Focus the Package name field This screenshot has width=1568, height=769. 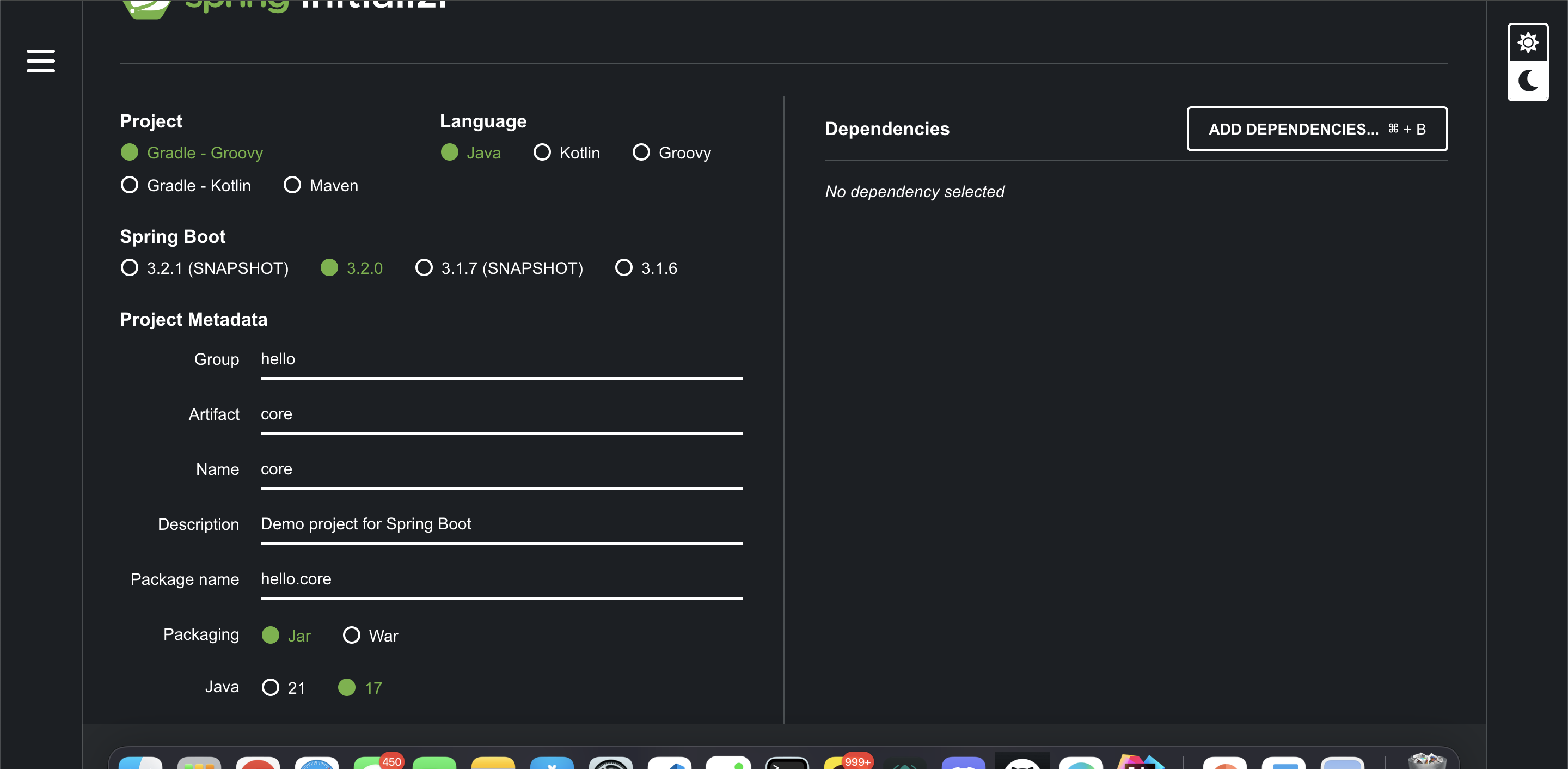[x=501, y=579]
